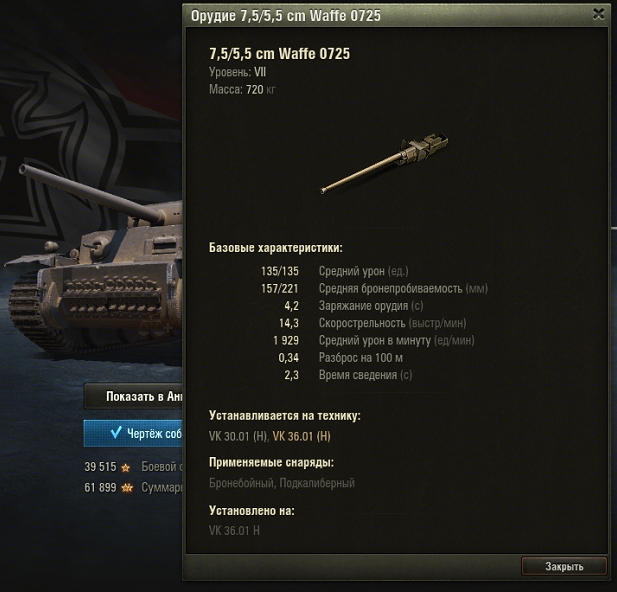The image size is (617, 592).
Task: Open the VK 36.01 (H) vehicle link
Action: coord(301,436)
